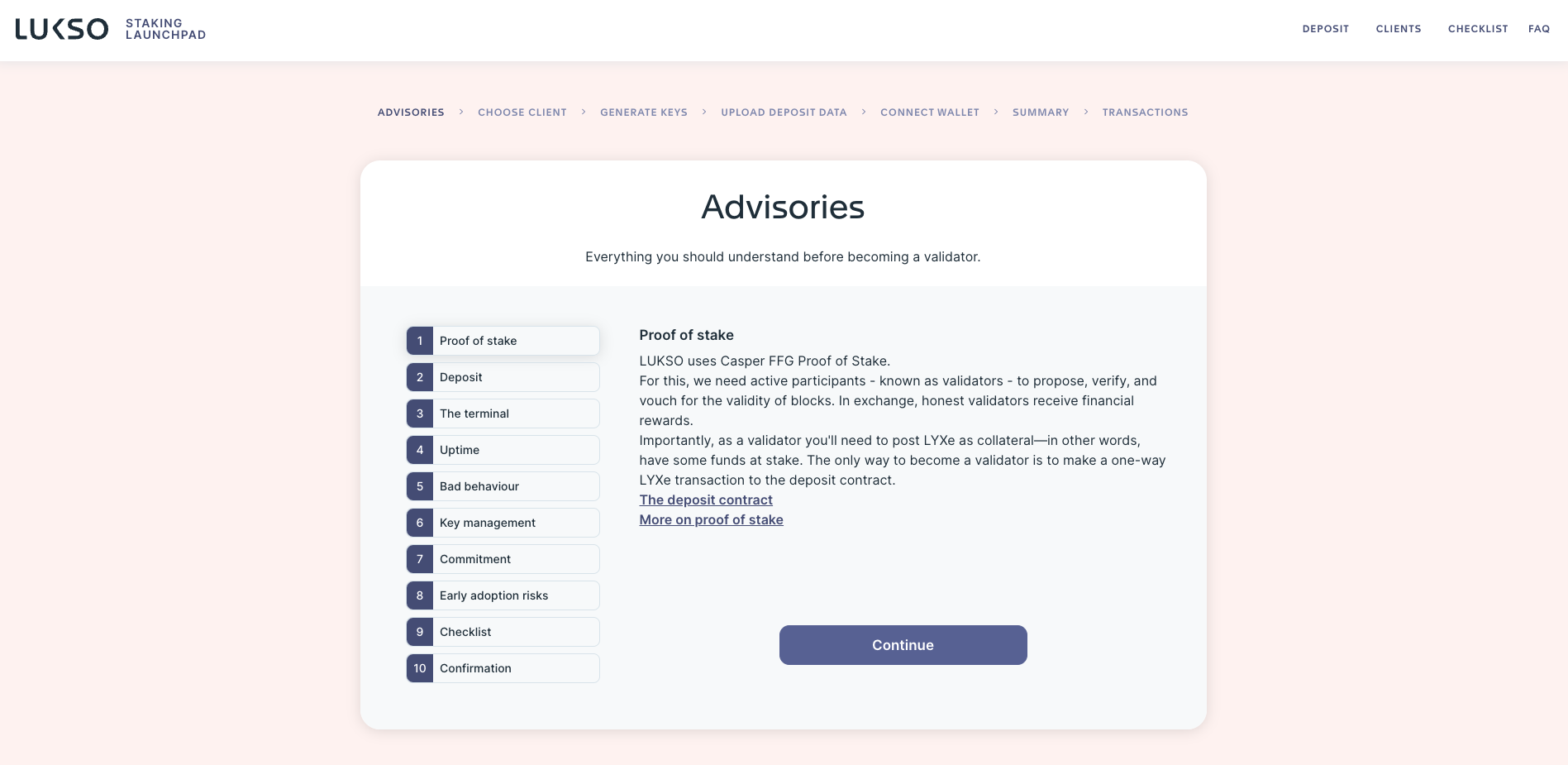Click the Continue button
Image resolution: width=1568 pixels, height=765 pixels.
tap(903, 645)
